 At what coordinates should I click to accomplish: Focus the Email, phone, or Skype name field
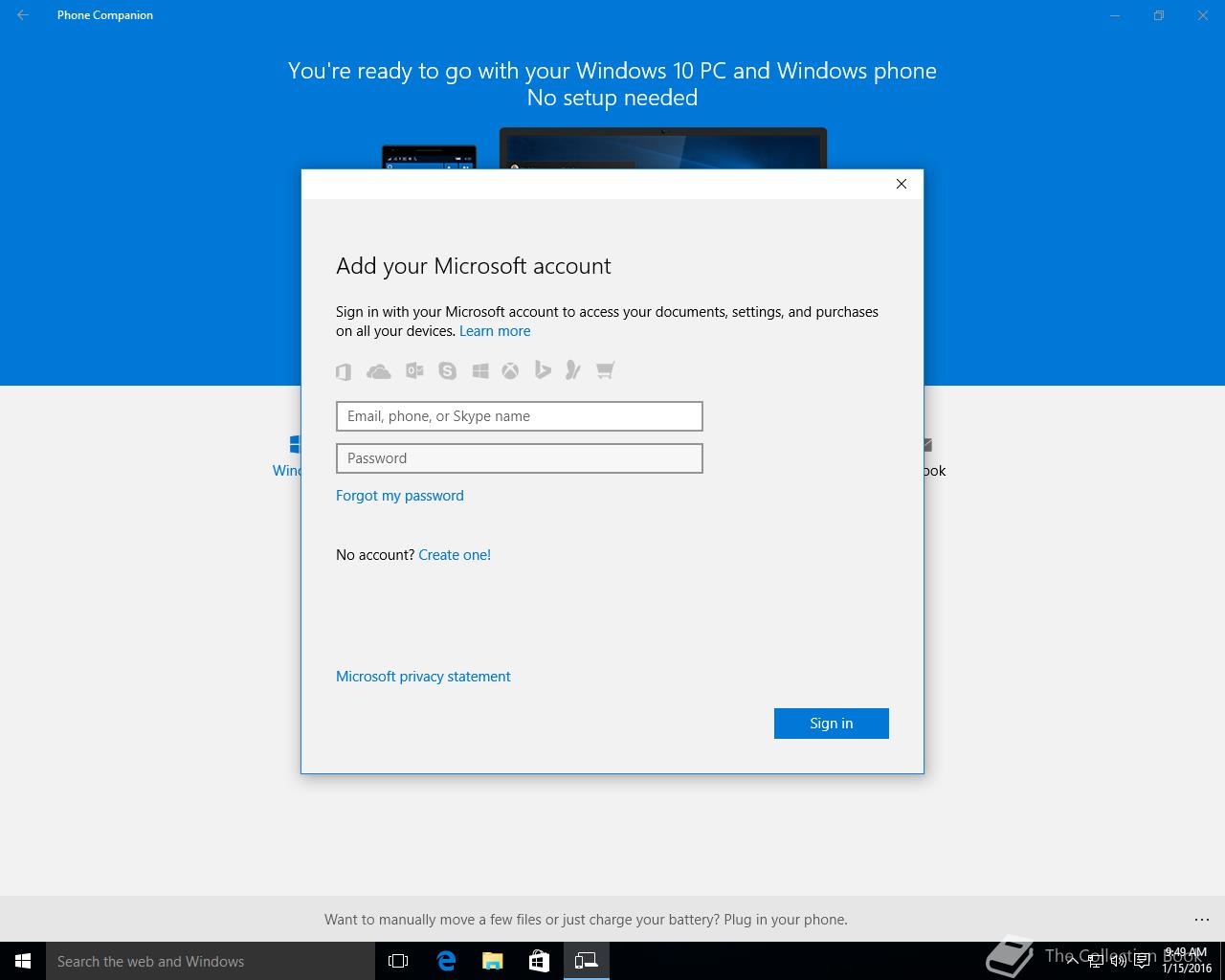pyautogui.click(x=520, y=416)
